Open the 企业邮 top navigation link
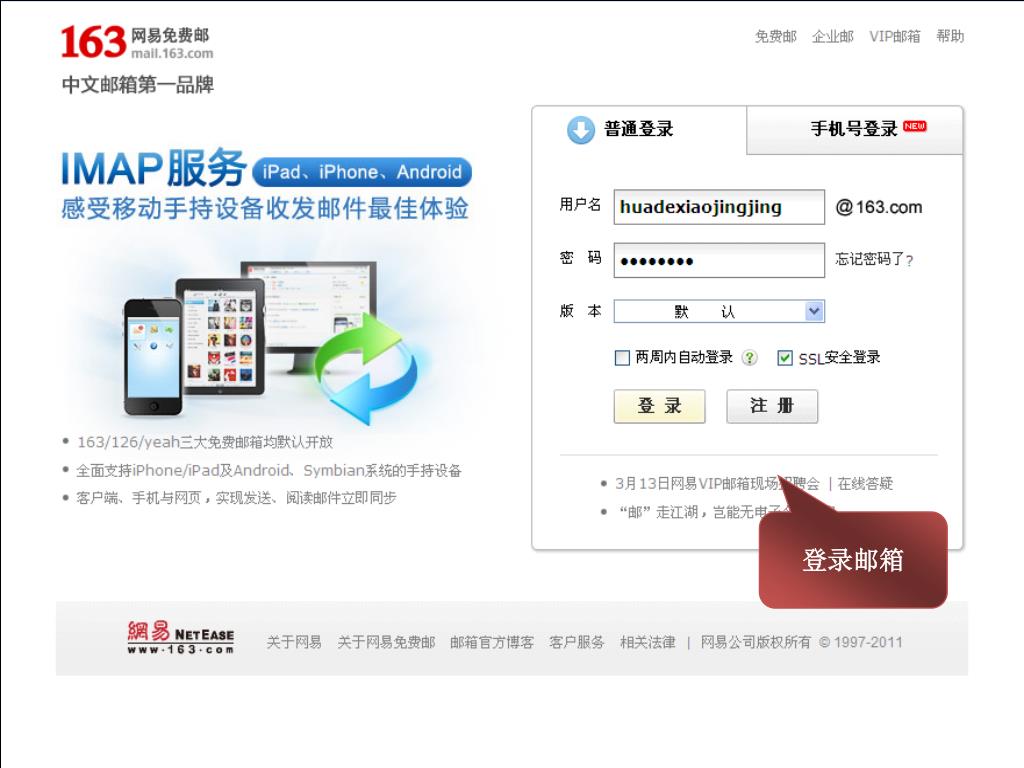Image resolution: width=1024 pixels, height=768 pixels. tap(833, 37)
